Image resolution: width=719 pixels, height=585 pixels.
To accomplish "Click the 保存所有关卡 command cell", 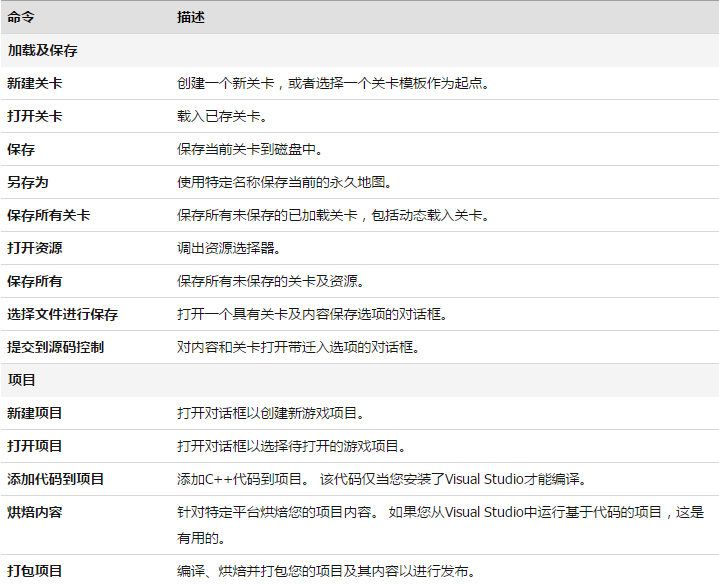I will pyautogui.click(x=49, y=215).
